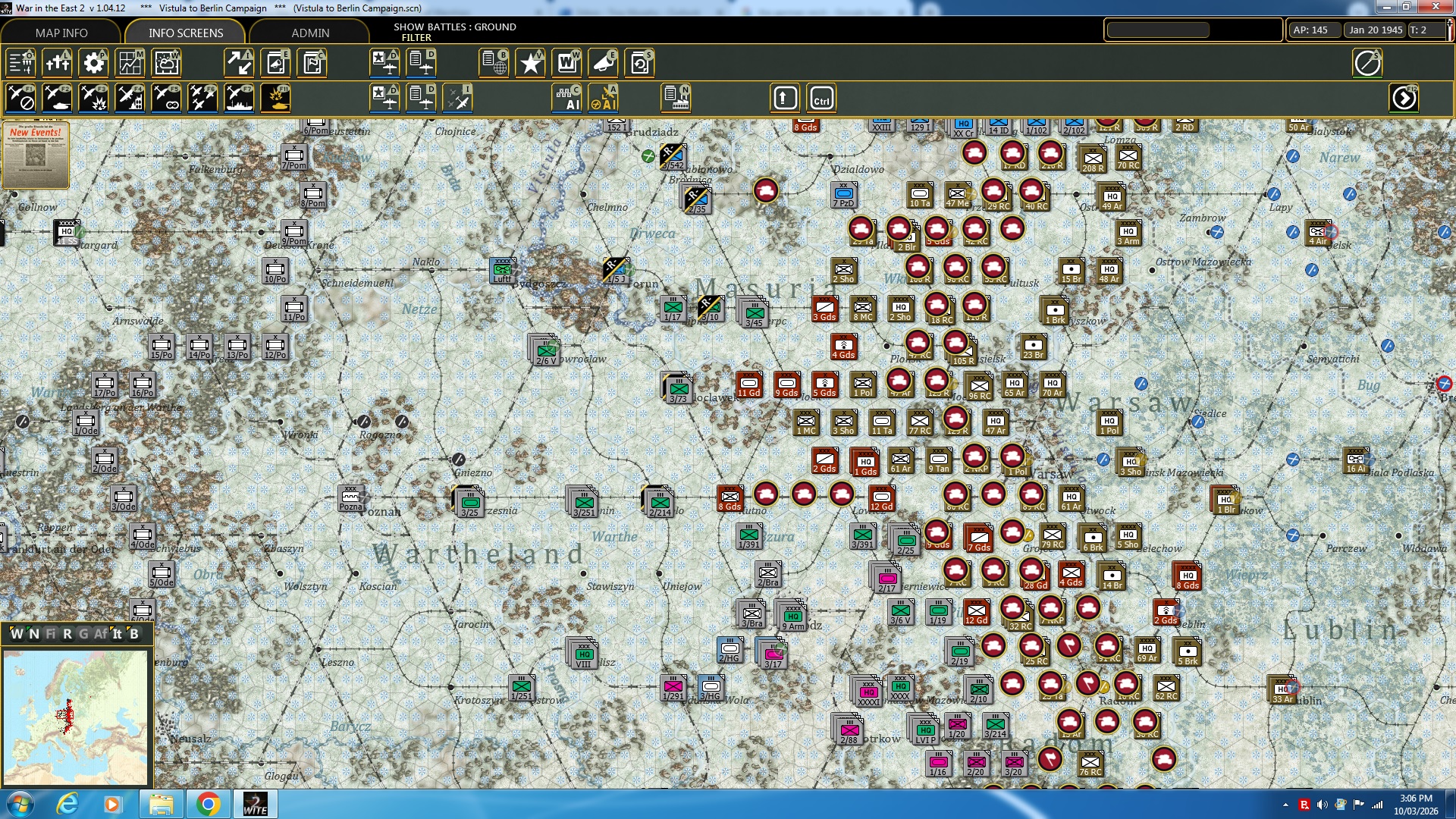Select the naval patrol air mode (F7)

pyautogui.click(x=240, y=99)
